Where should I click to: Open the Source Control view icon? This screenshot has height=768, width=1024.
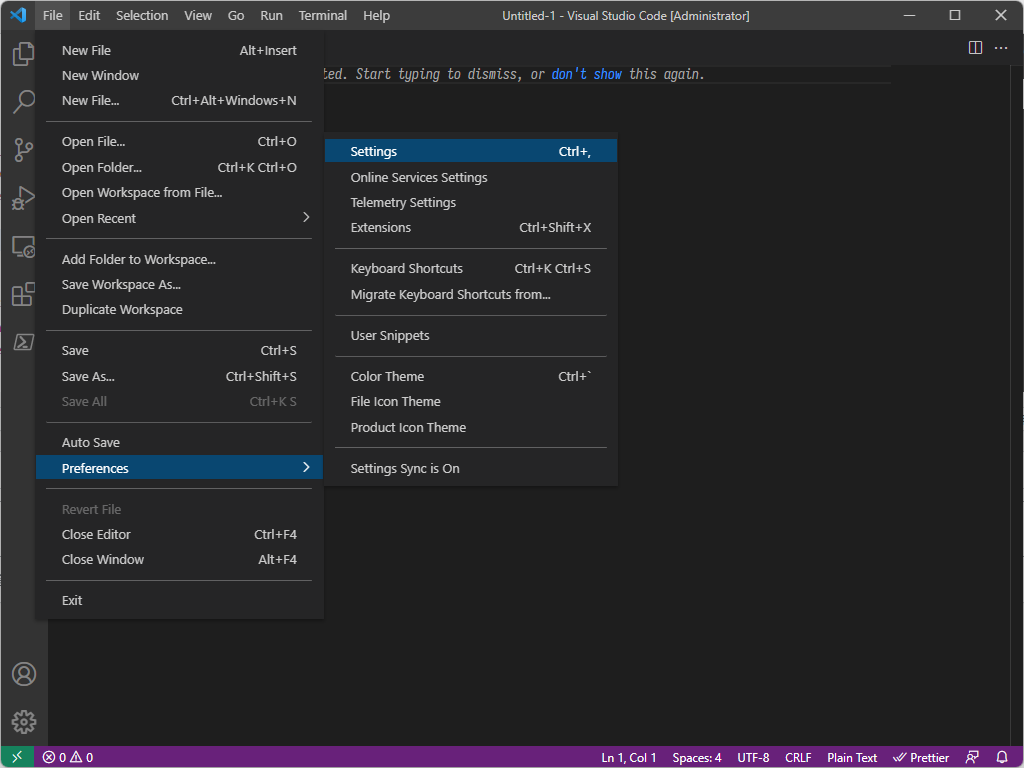click(24, 150)
